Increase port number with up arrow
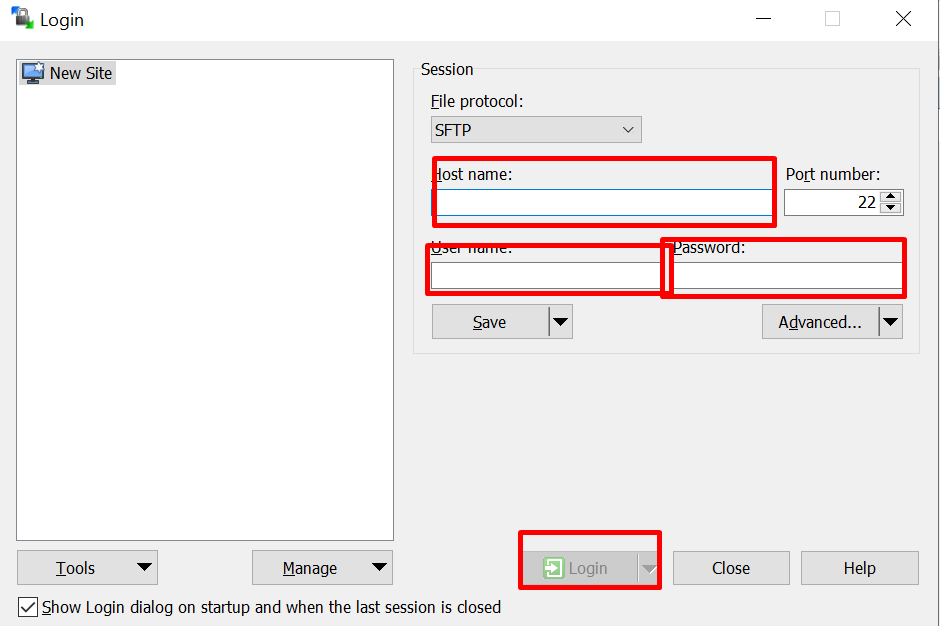This screenshot has height=626, width=940. (x=891, y=197)
